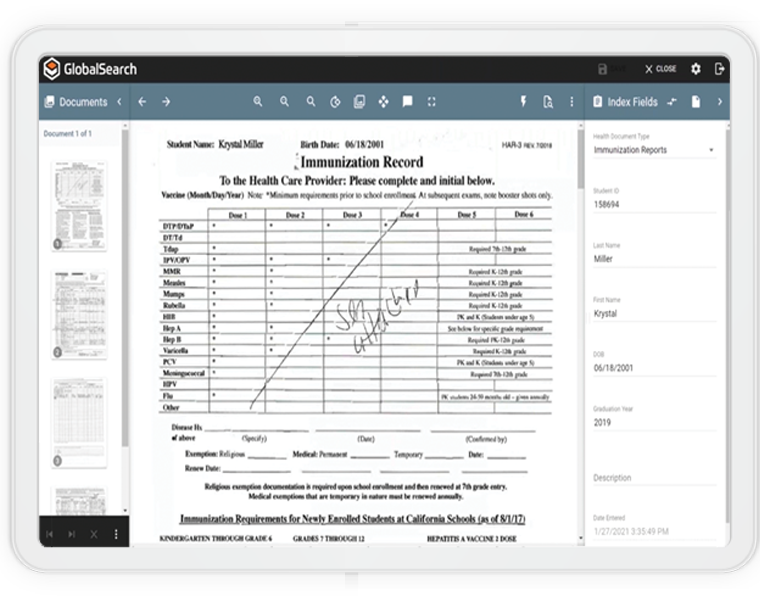Viewport: 760px width, 599px height.
Task: Toggle the fullscreen fit icon
Action: pyautogui.click(x=431, y=102)
